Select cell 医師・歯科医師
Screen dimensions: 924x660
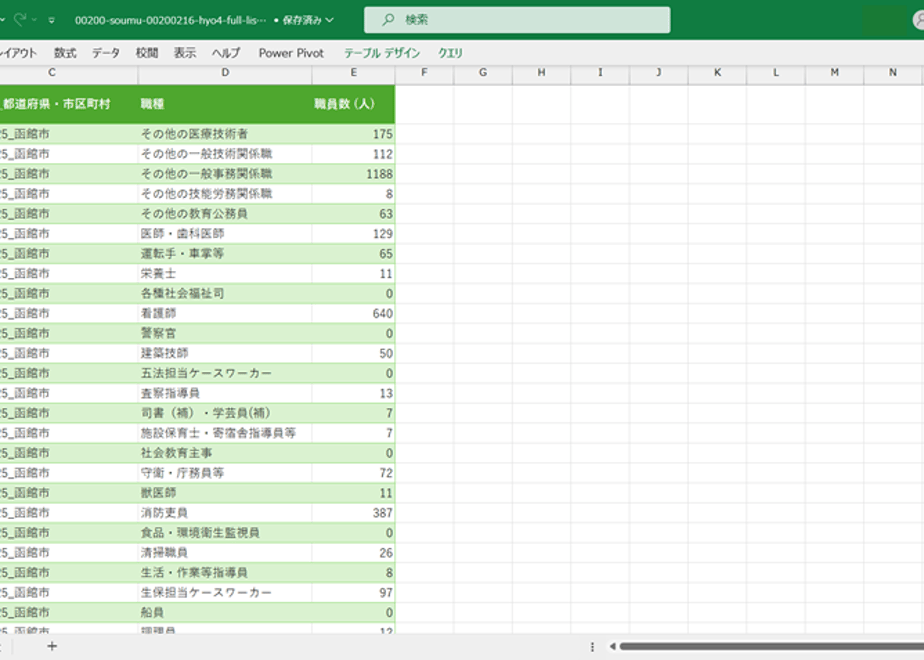[225, 233]
